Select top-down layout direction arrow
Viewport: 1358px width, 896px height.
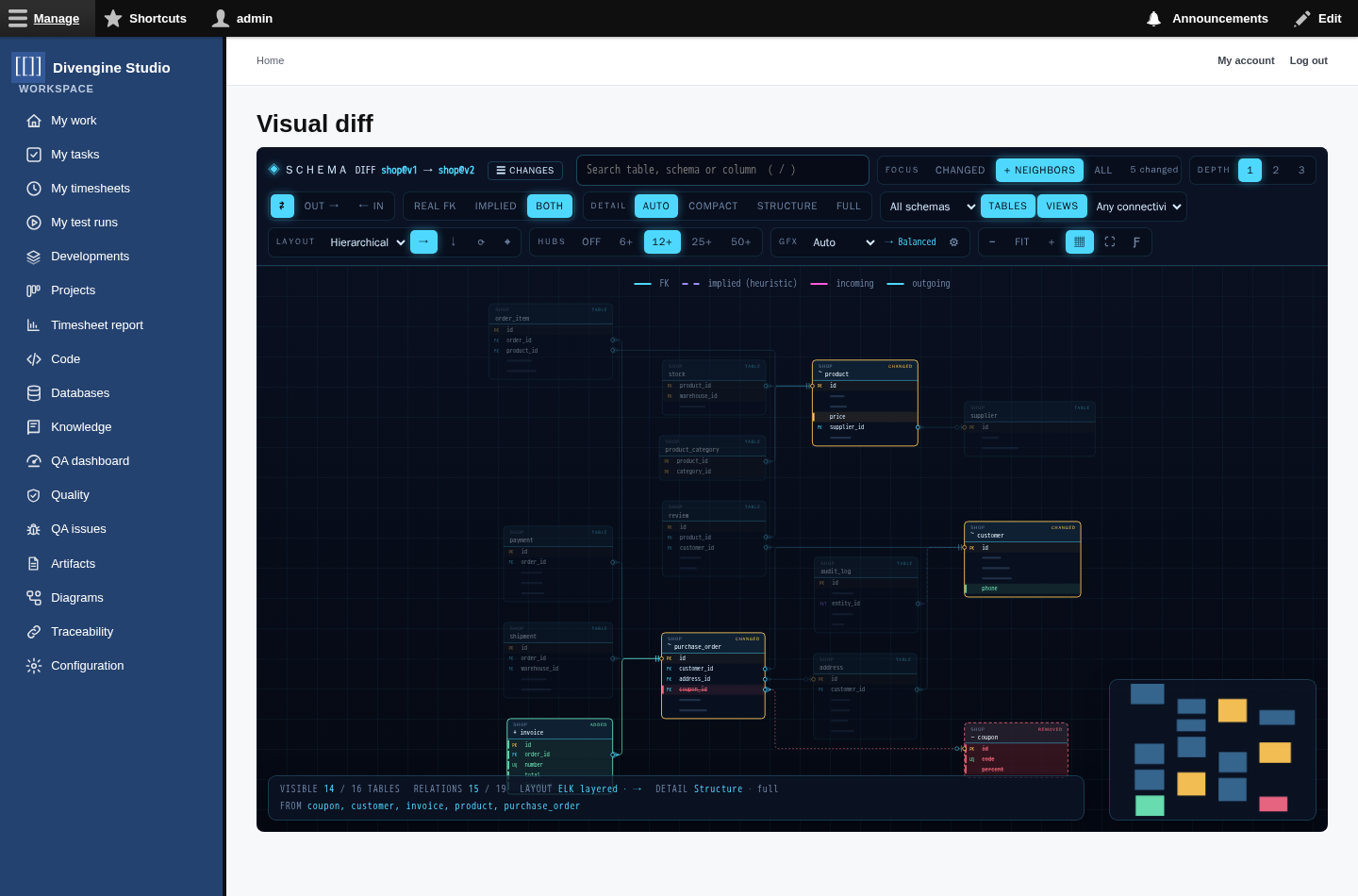[454, 242]
